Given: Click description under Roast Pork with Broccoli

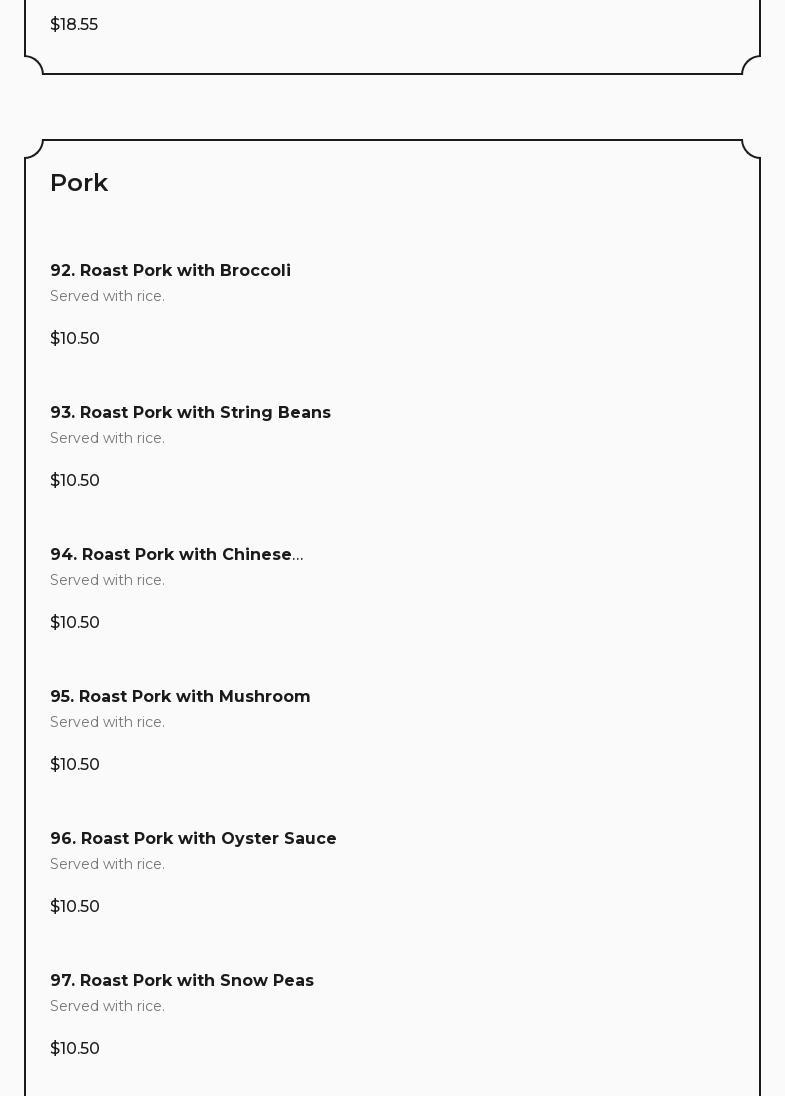Looking at the screenshot, I should [107, 296].
